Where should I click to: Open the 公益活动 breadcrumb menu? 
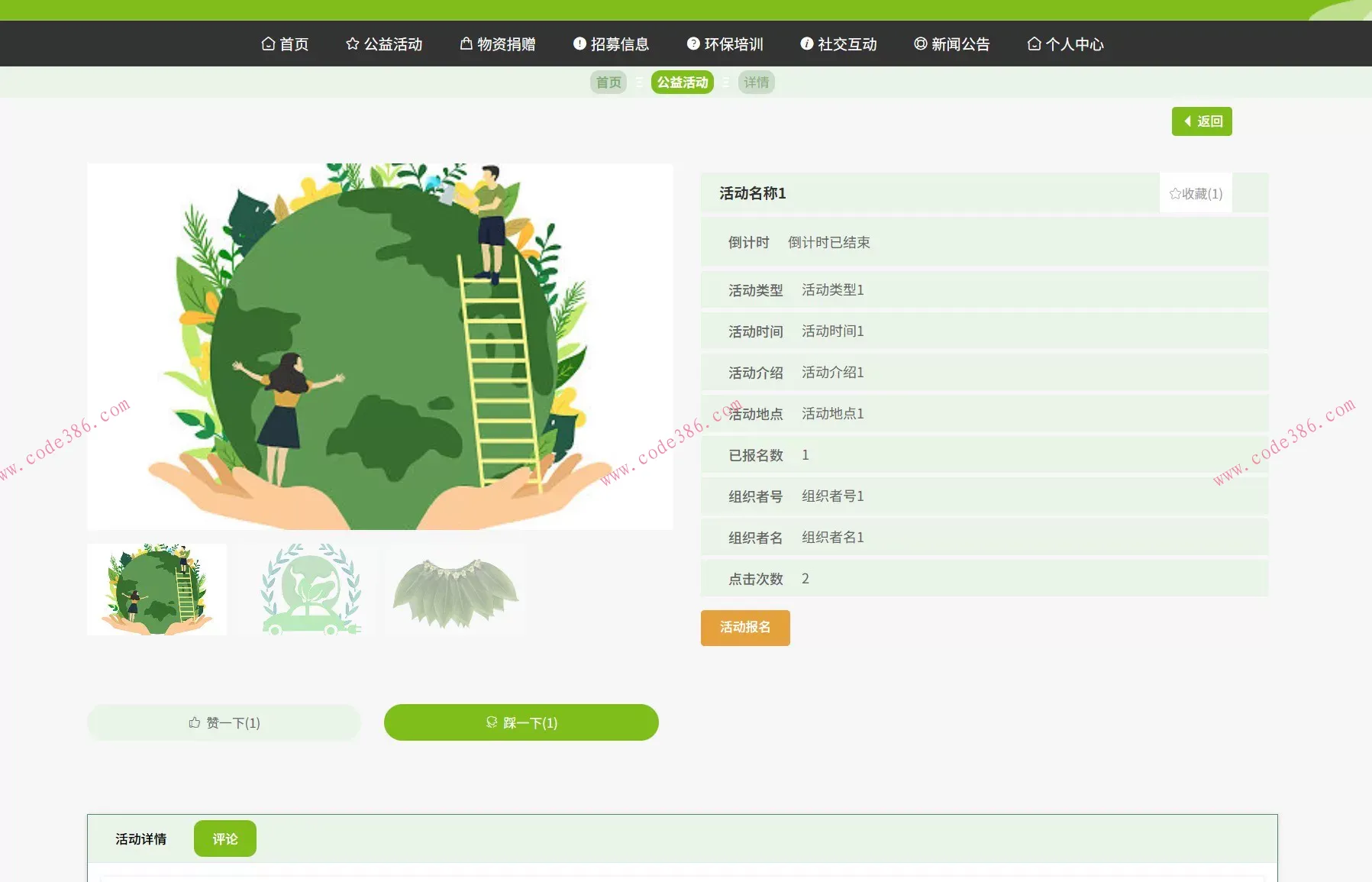point(683,82)
